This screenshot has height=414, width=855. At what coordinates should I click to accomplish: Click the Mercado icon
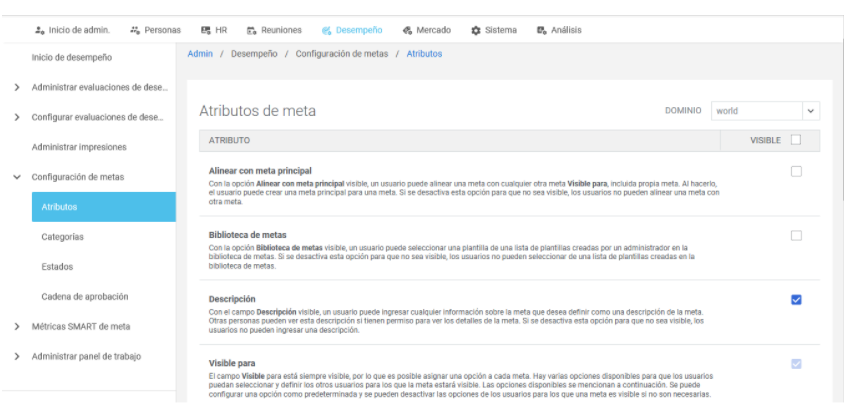[407, 31]
